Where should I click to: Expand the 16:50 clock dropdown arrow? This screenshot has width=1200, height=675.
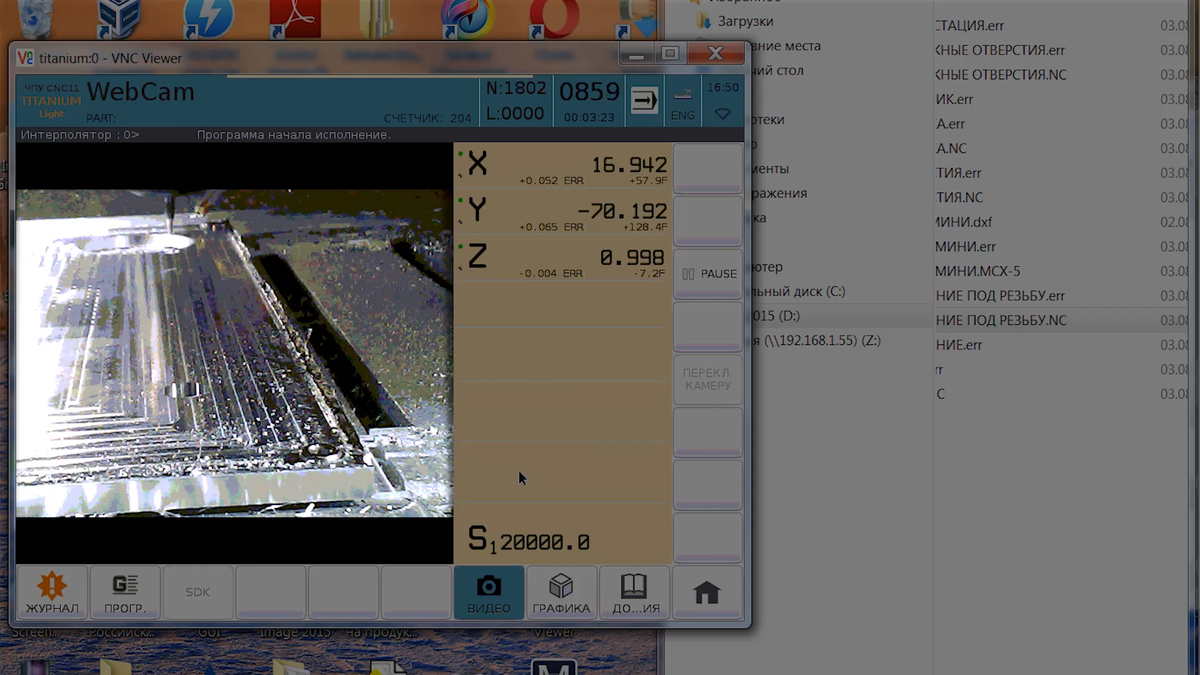pyautogui.click(x=723, y=114)
